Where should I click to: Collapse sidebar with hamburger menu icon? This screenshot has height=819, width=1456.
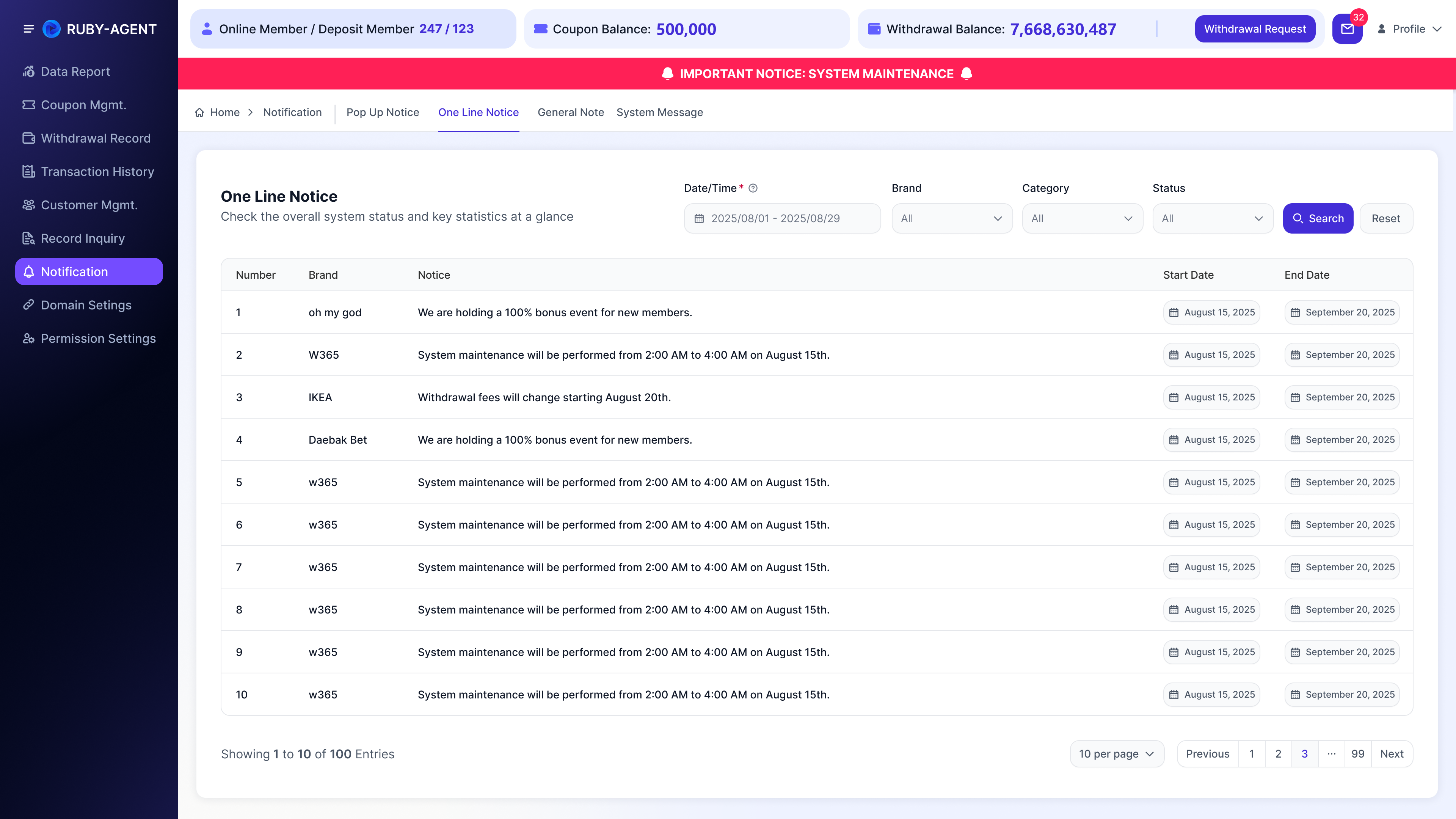pyautogui.click(x=28, y=29)
